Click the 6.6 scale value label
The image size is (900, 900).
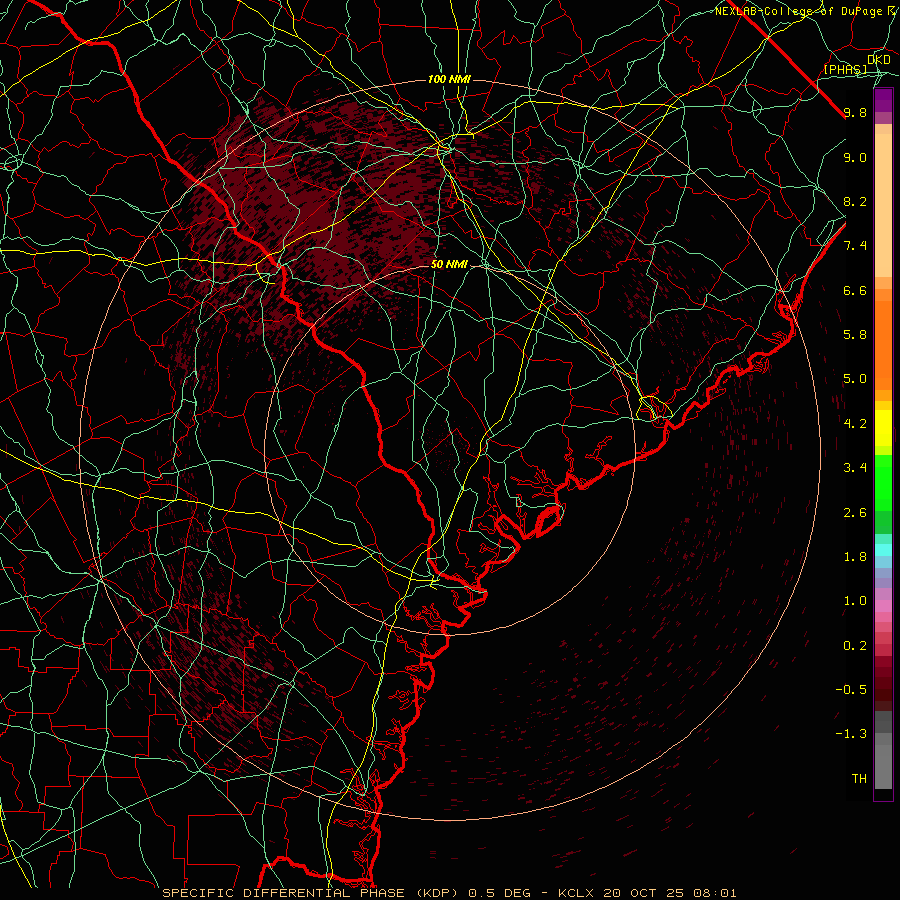tap(855, 290)
